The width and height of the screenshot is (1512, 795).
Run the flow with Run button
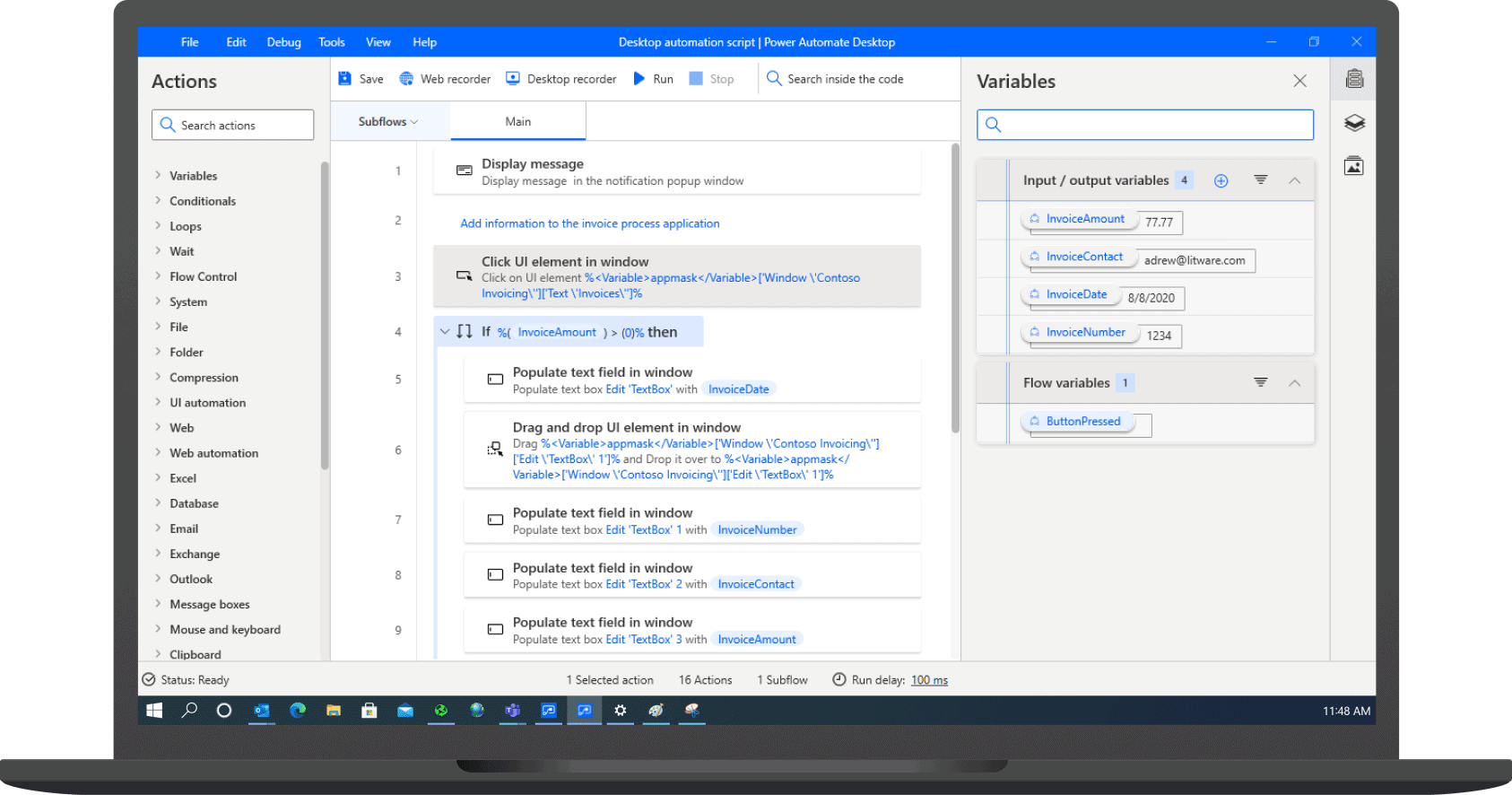pyautogui.click(x=654, y=79)
